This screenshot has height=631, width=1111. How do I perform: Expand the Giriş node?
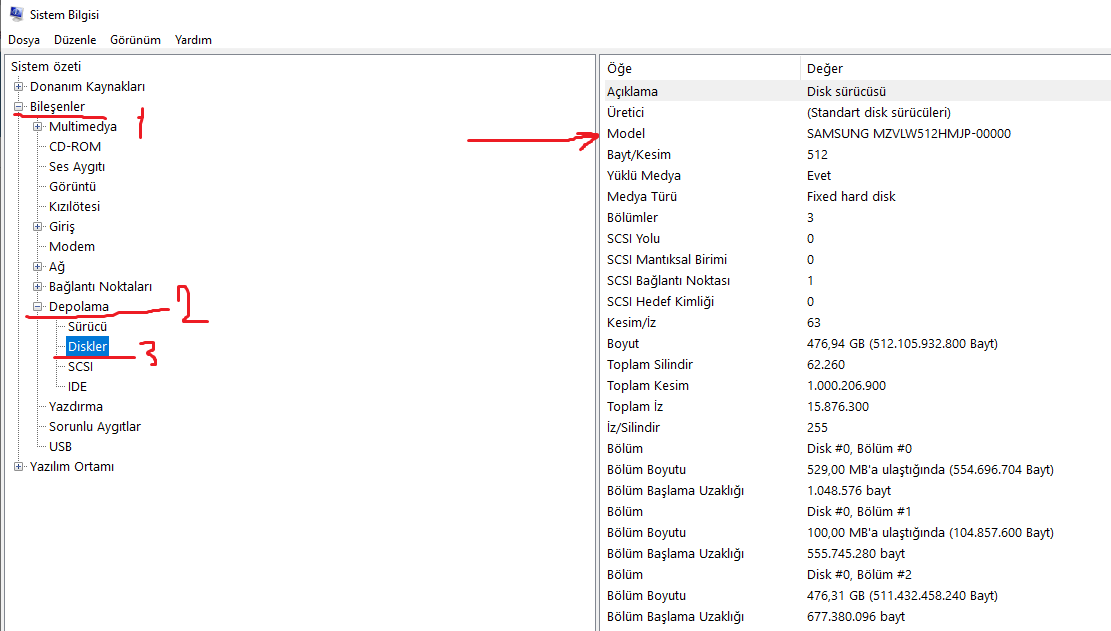coord(38,227)
